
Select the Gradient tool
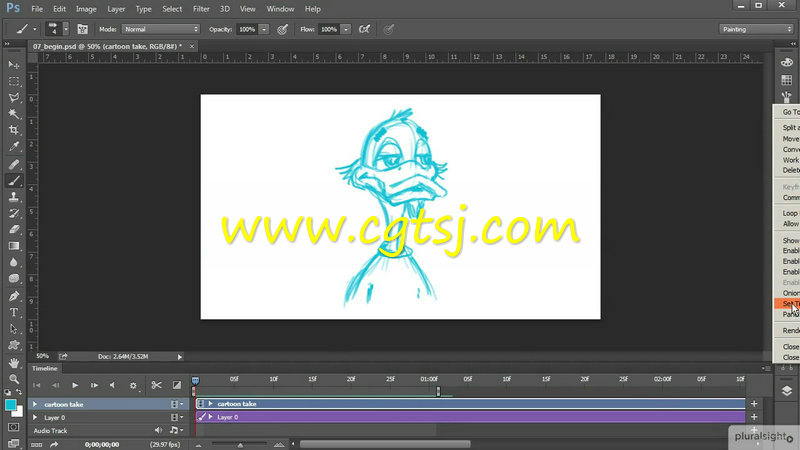pyautogui.click(x=14, y=246)
